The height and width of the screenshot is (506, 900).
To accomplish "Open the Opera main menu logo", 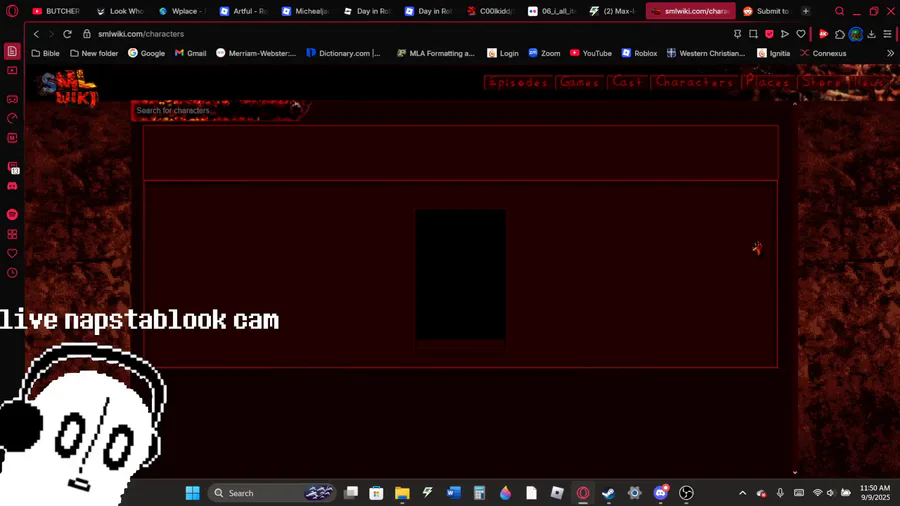I will pyautogui.click(x=12, y=11).
